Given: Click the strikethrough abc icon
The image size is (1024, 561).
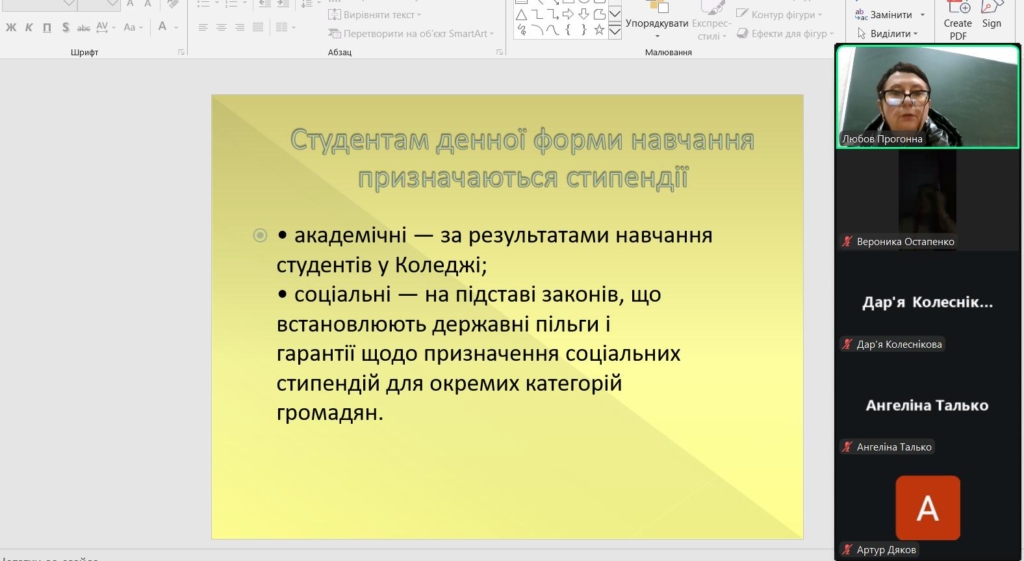Looking at the screenshot, I should tap(84, 27).
